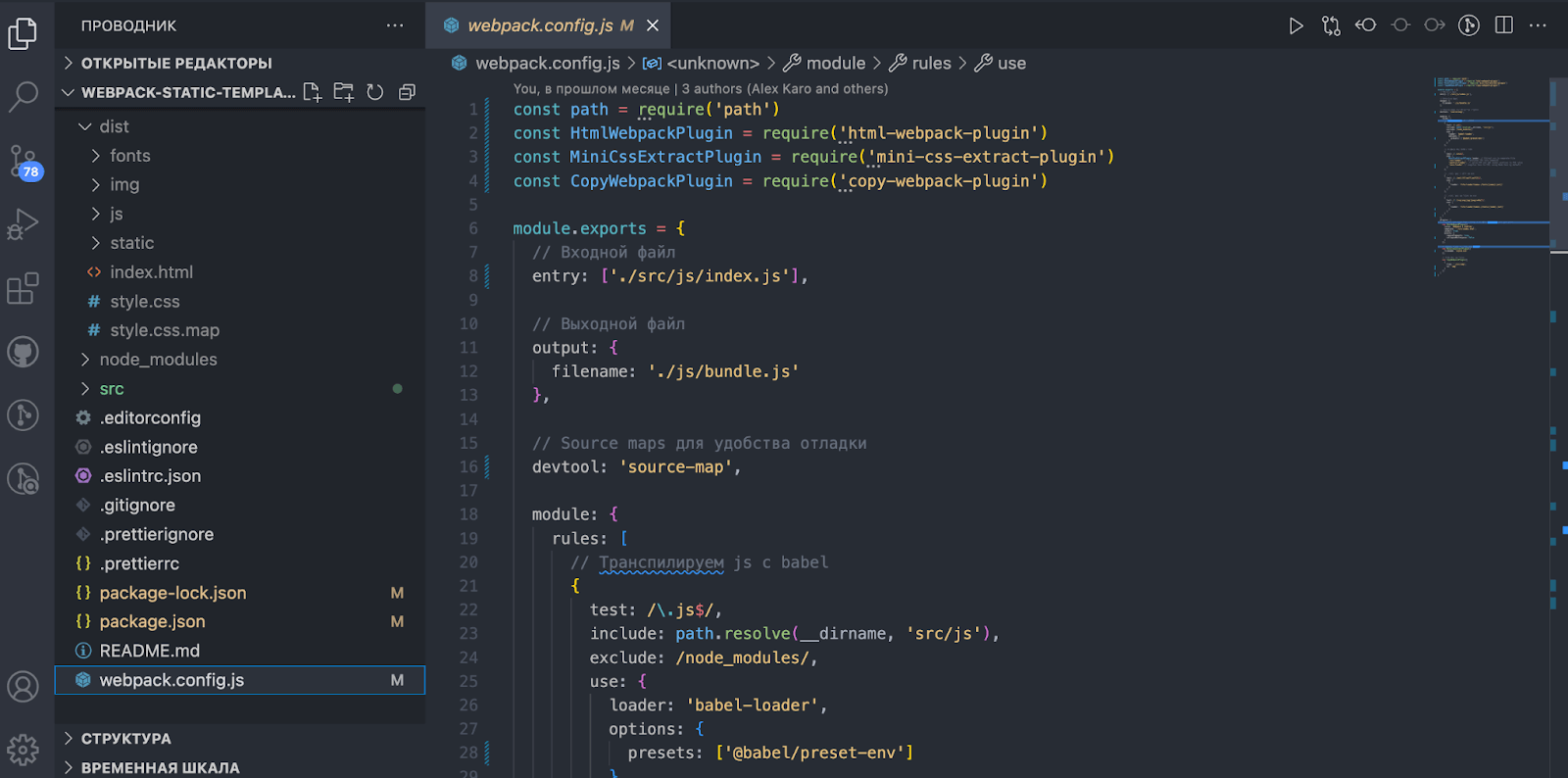Open the GitHub panel in activity bar

point(24,352)
